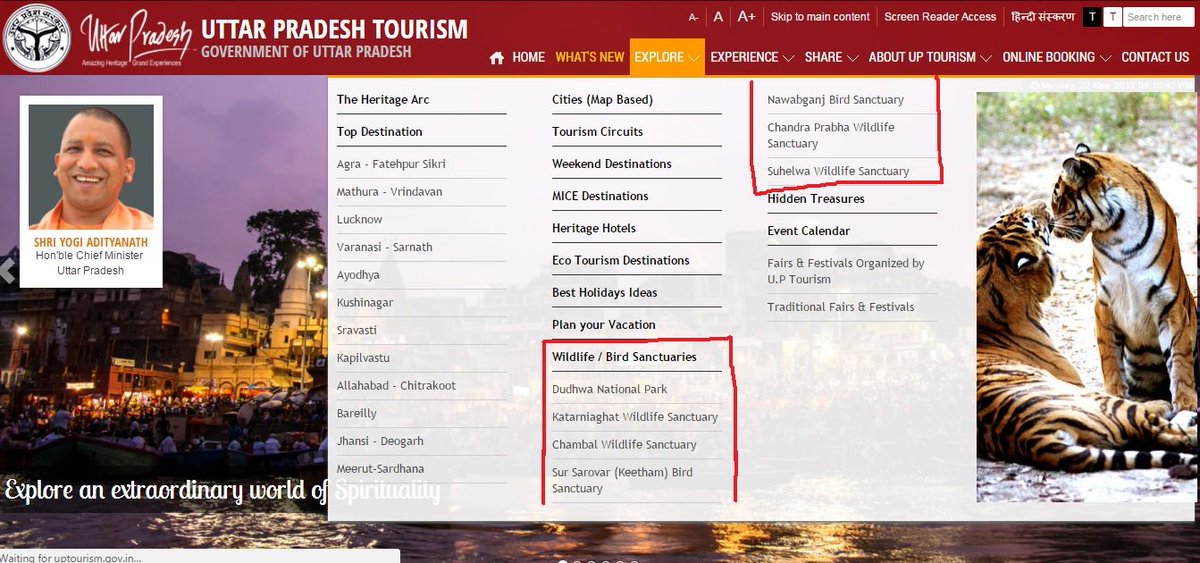Viewport: 1200px width, 563px height.
Task: Open Heritage Hotels entry
Action: (x=594, y=228)
